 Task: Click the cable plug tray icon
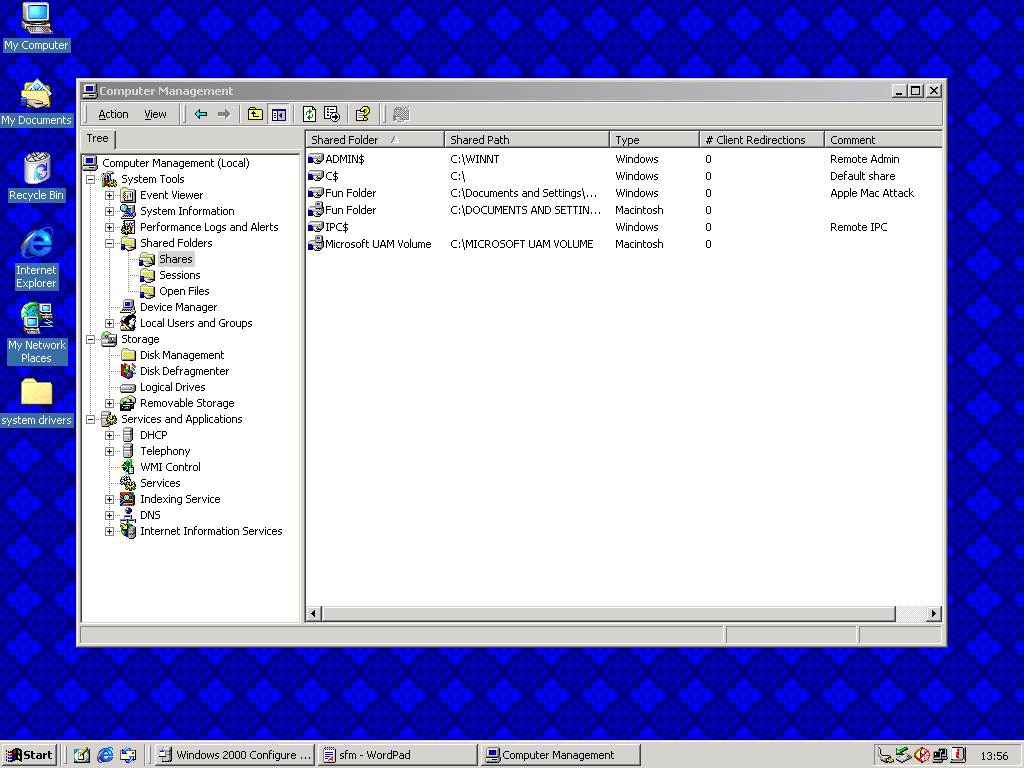point(885,756)
